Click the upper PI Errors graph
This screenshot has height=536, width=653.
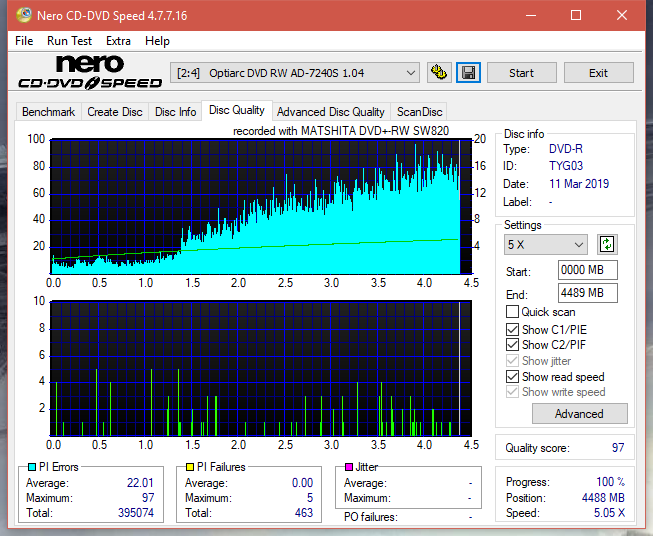coord(261,207)
